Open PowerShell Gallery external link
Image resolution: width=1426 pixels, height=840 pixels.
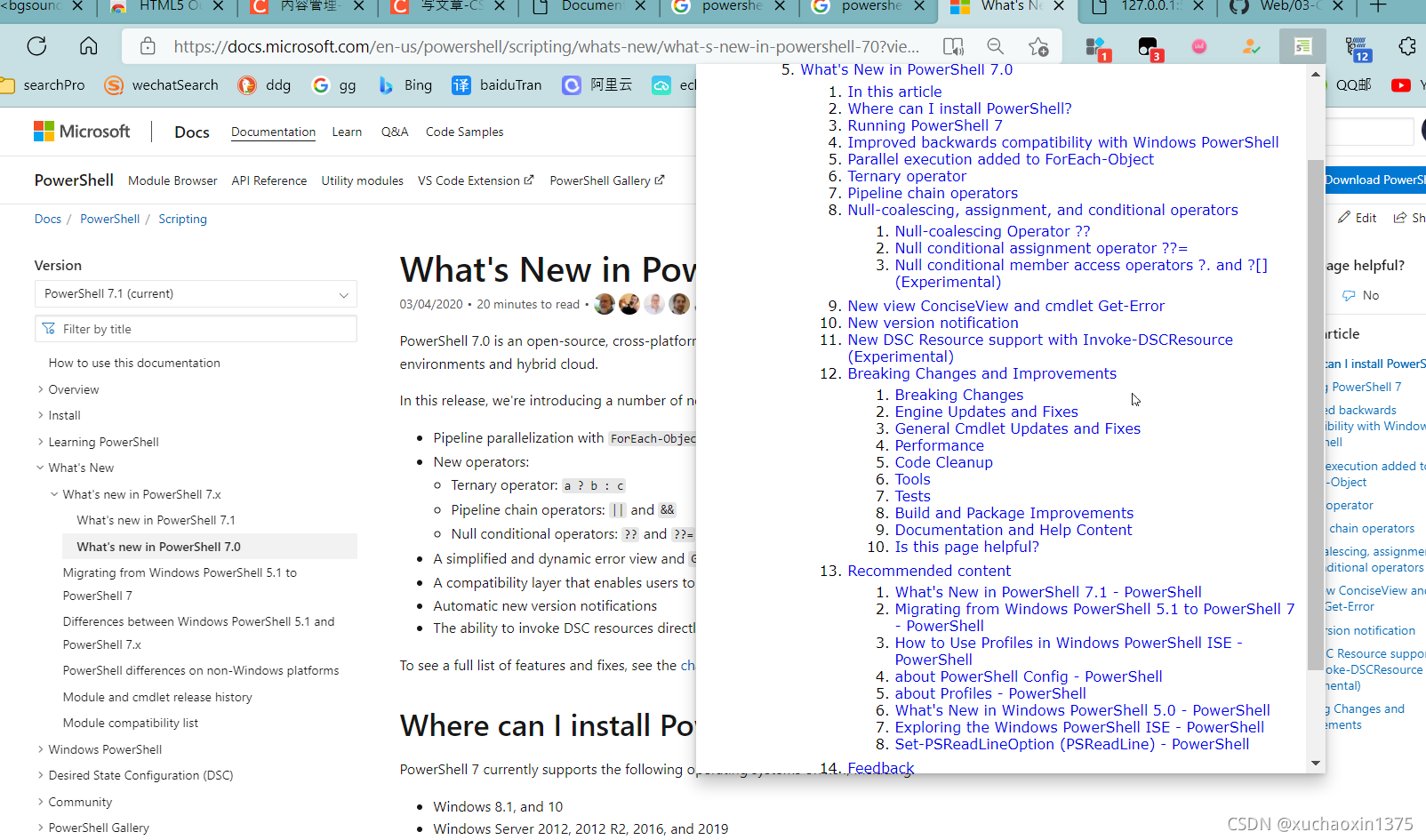pos(607,180)
